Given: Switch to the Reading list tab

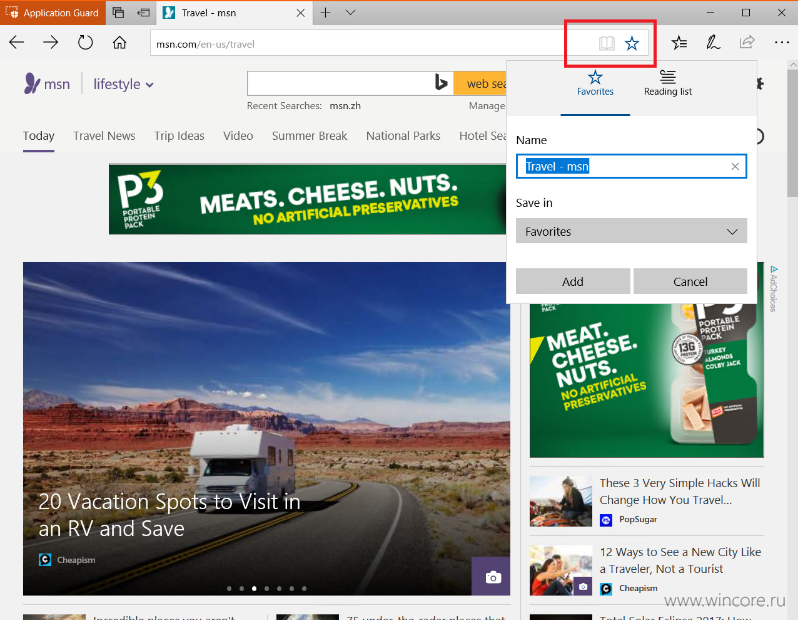Looking at the screenshot, I should click(x=668, y=83).
